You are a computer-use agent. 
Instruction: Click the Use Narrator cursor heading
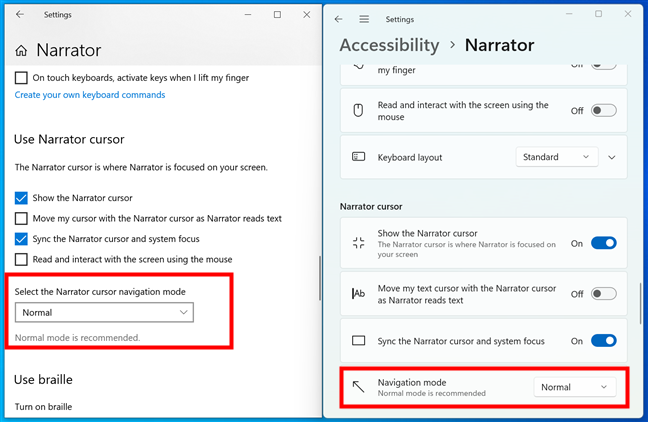click(x=69, y=139)
